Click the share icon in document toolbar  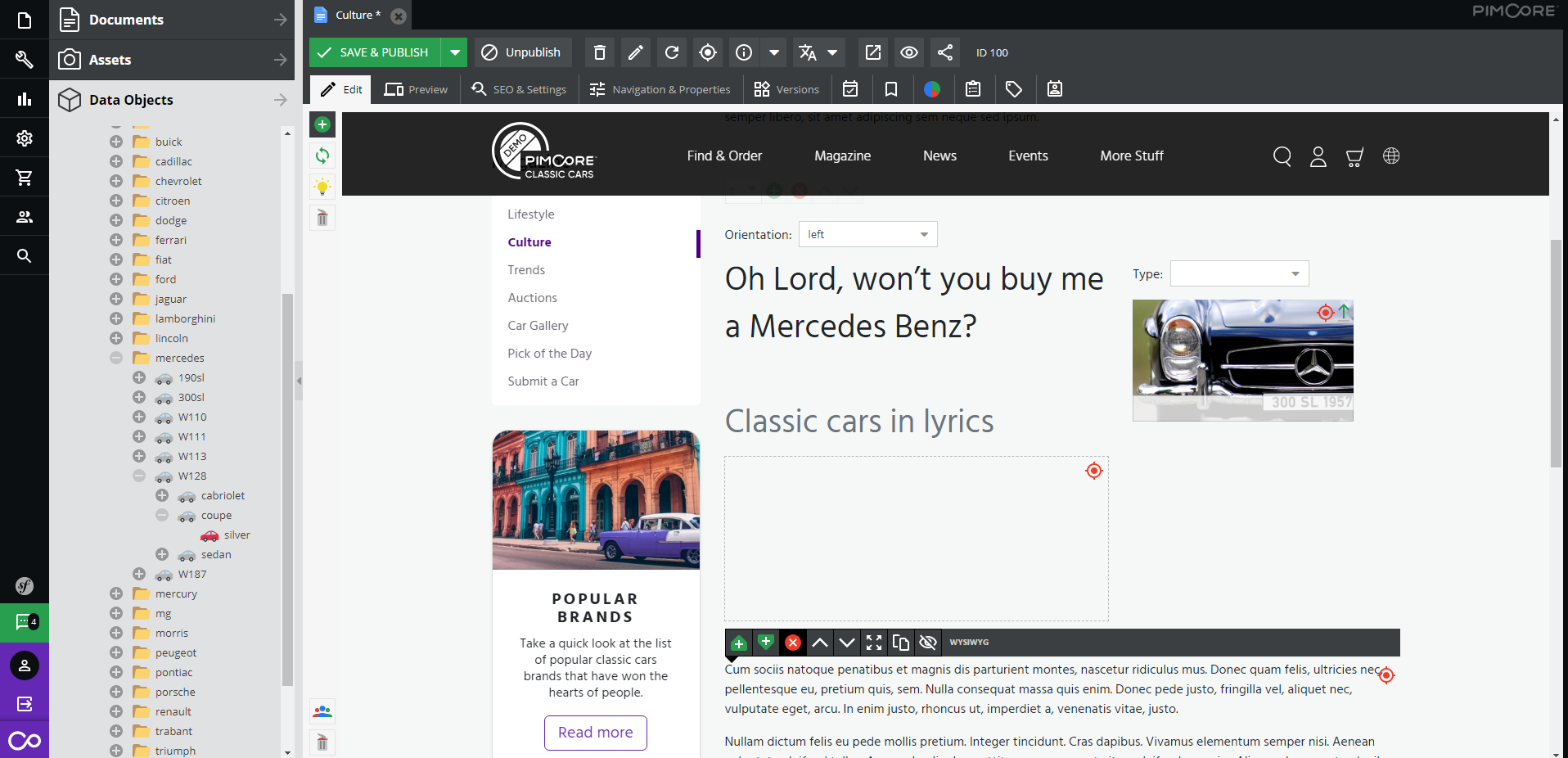tap(945, 52)
